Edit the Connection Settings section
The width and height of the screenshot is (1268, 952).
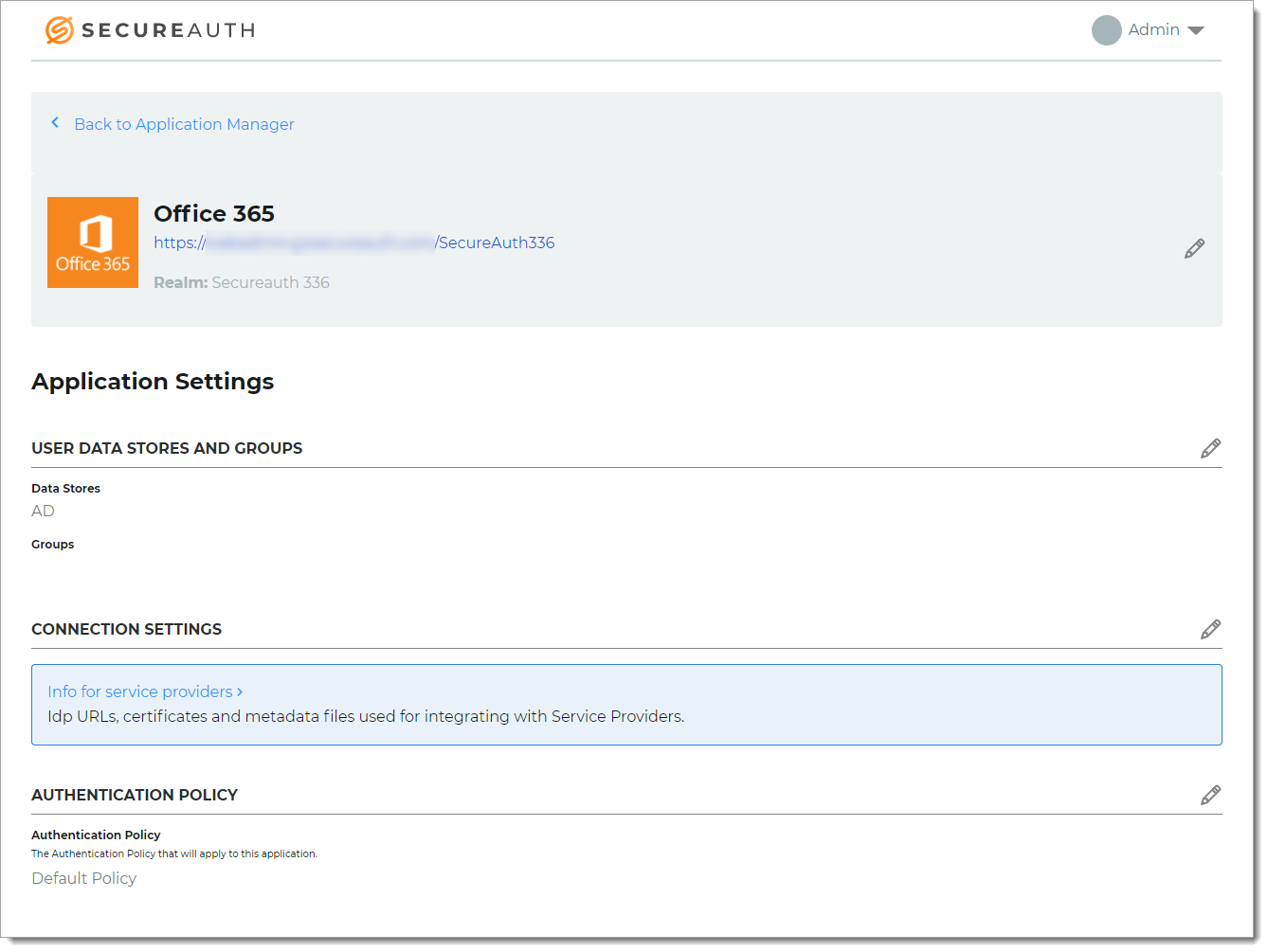pos(1210,629)
